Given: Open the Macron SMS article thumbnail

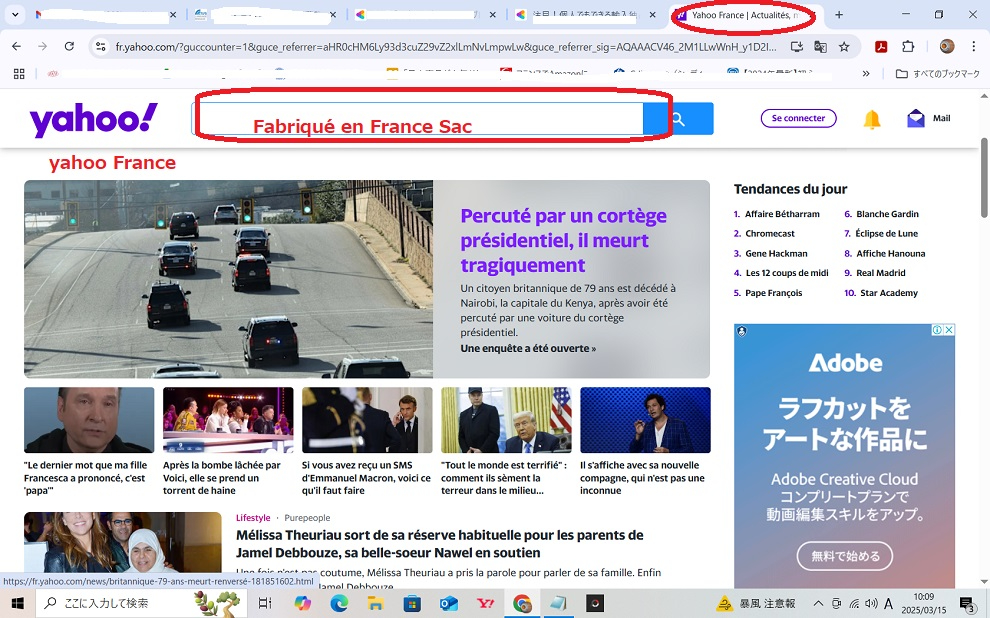Looking at the screenshot, I should [x=367, y=420].
